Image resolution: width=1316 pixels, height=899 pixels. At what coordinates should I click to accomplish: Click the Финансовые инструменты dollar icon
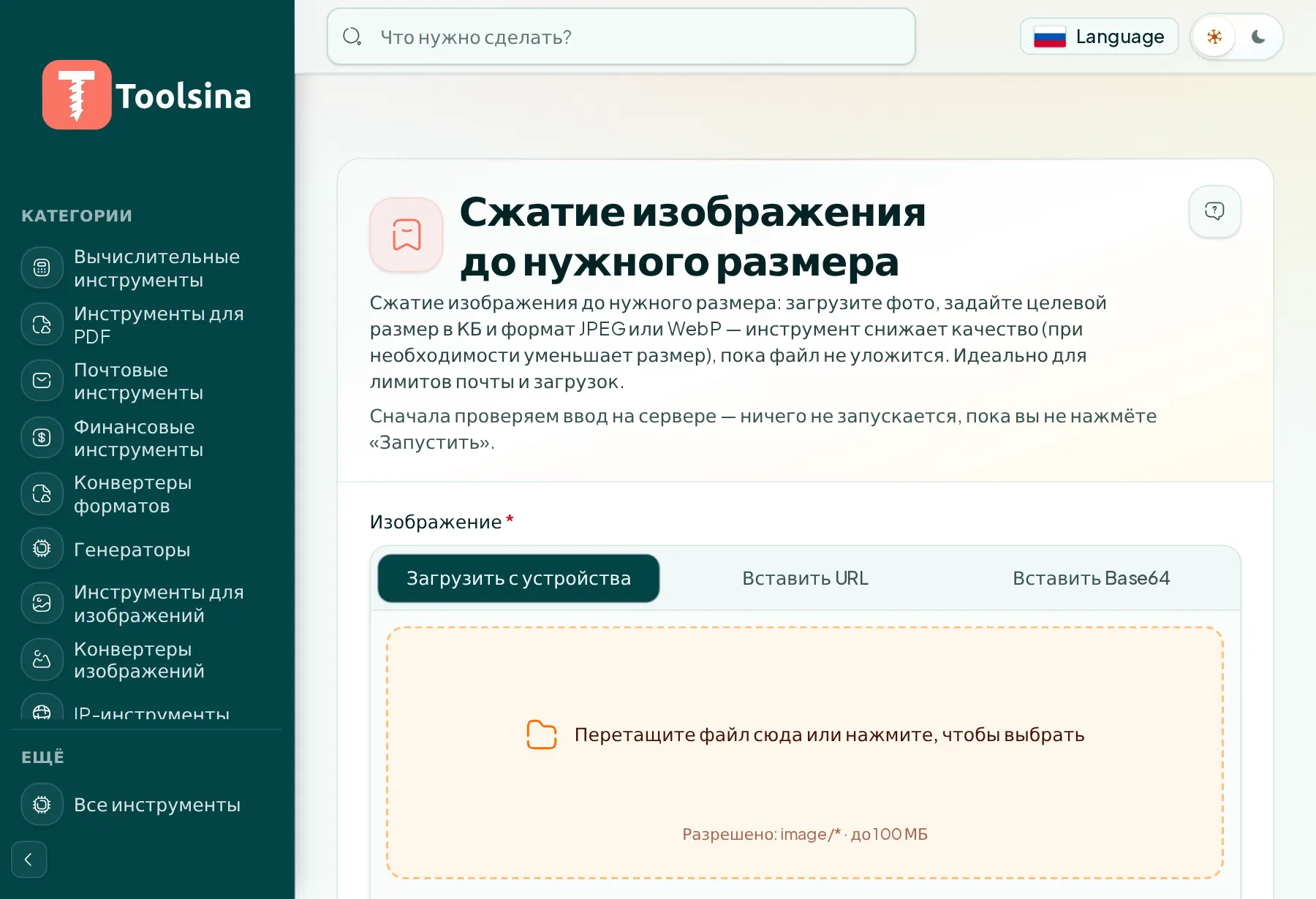42,438
